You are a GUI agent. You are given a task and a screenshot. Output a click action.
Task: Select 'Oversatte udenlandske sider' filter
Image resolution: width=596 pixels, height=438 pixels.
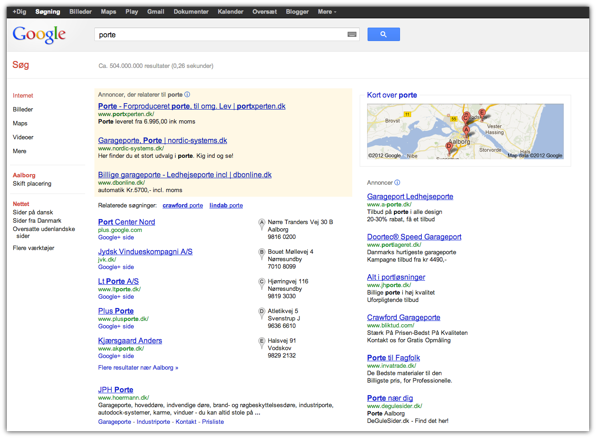44,232
